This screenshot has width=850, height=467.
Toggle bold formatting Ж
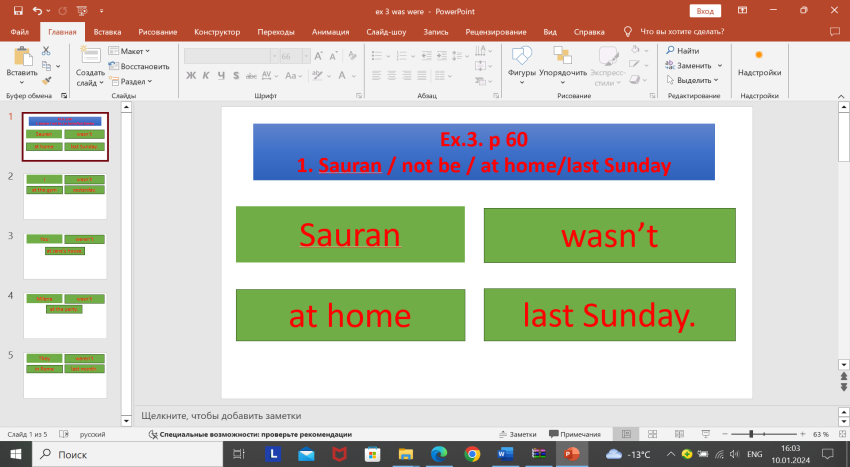pos(190,75)
